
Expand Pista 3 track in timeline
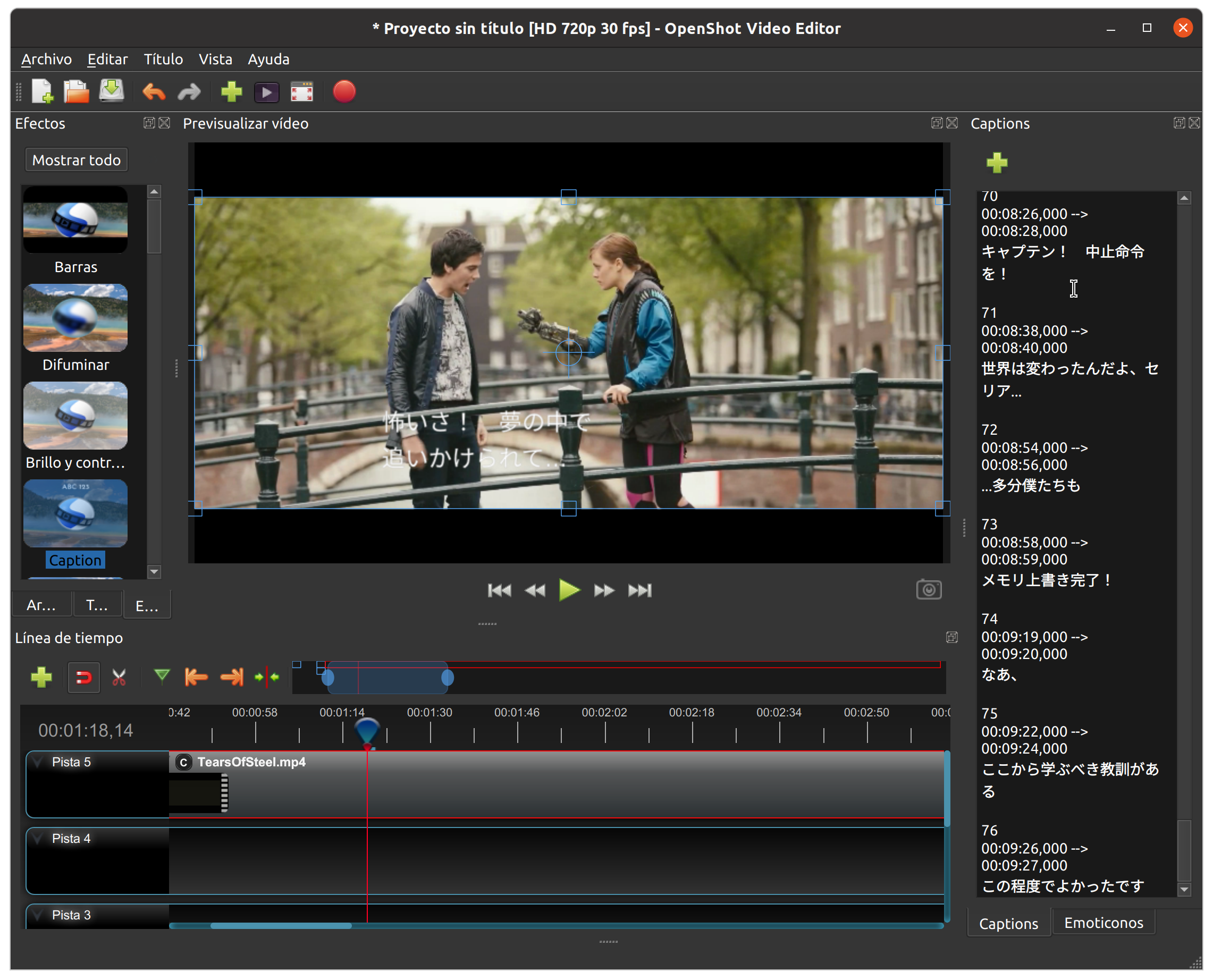[x=37, y=911]
